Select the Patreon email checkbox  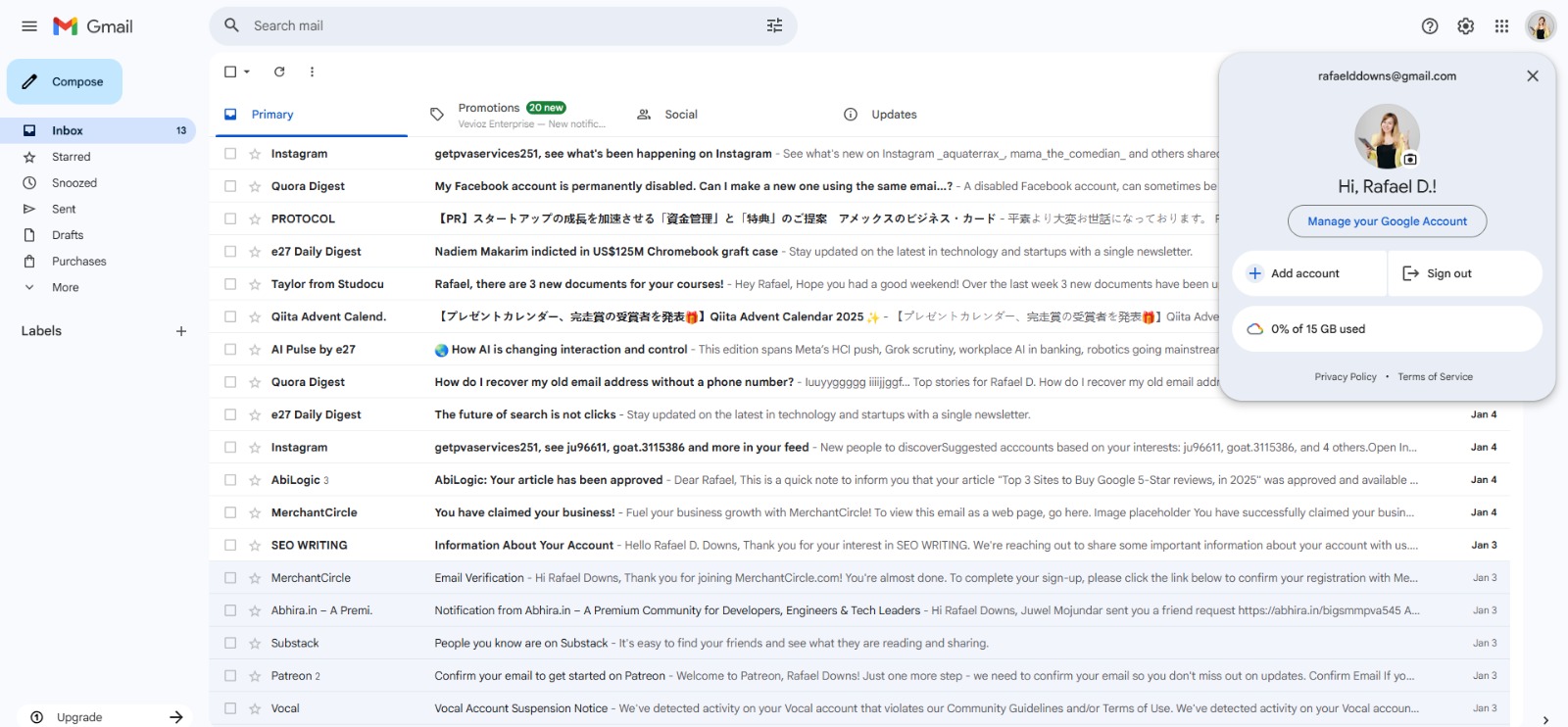[x=230, y=676]
